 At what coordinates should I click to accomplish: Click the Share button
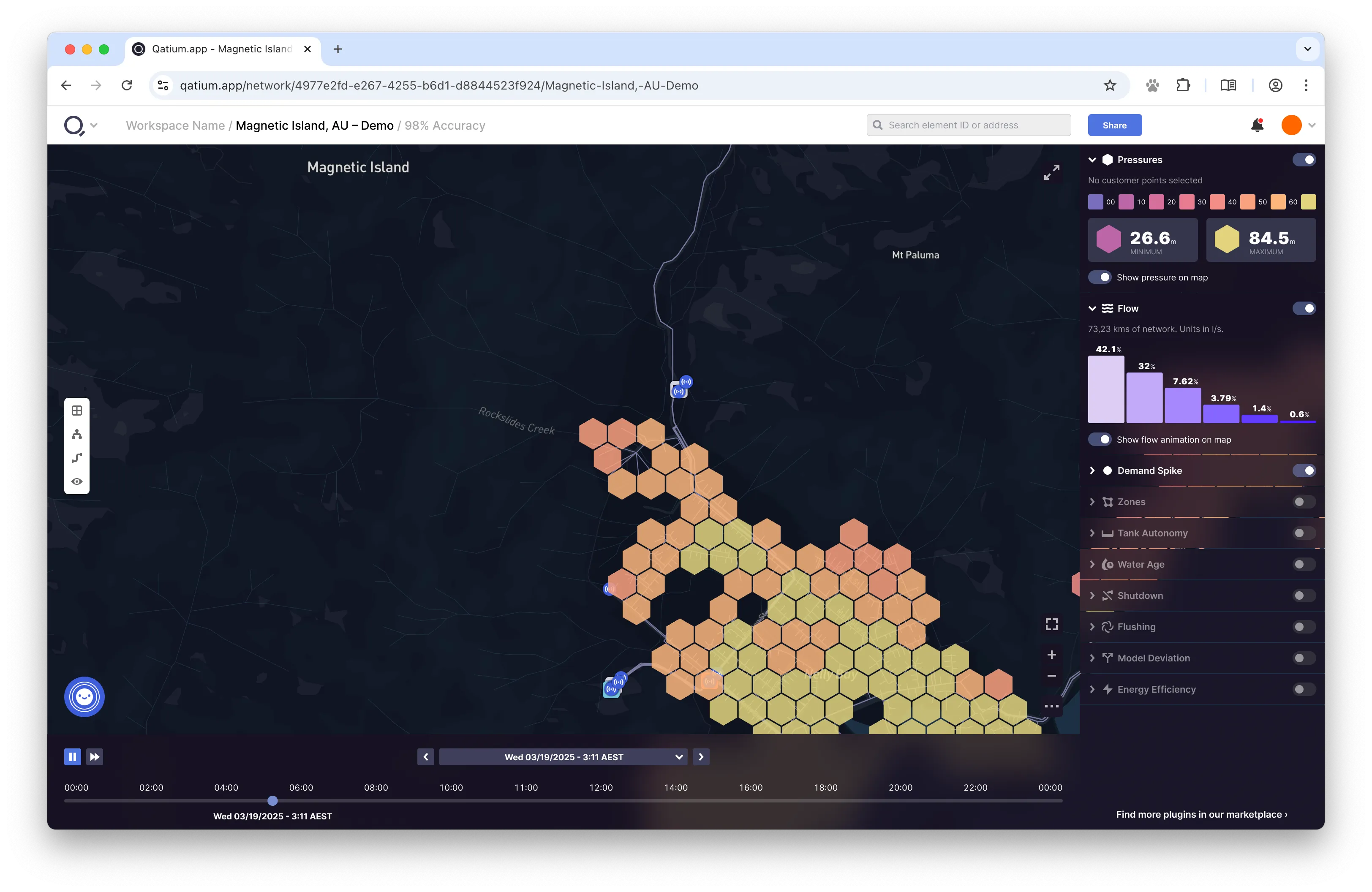1114,125
